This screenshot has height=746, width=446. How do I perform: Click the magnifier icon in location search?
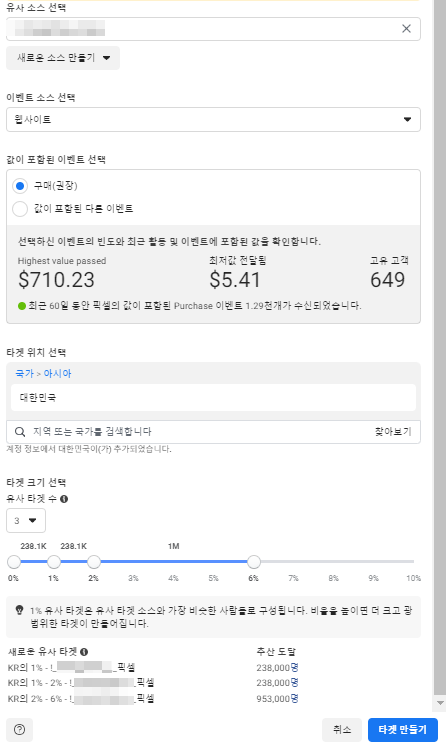20,432
